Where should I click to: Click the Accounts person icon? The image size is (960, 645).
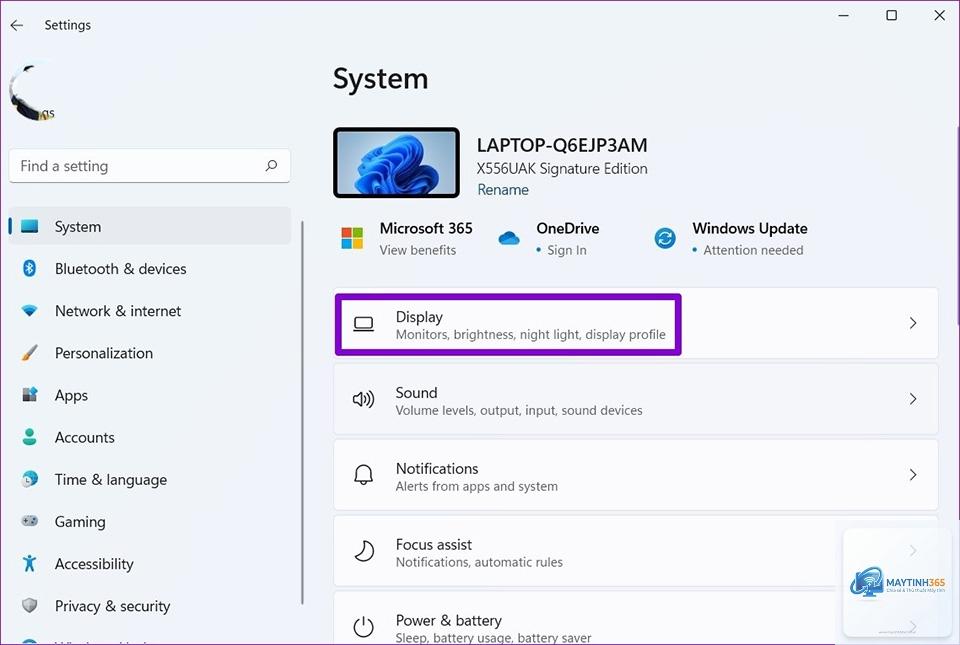[29, 437]
